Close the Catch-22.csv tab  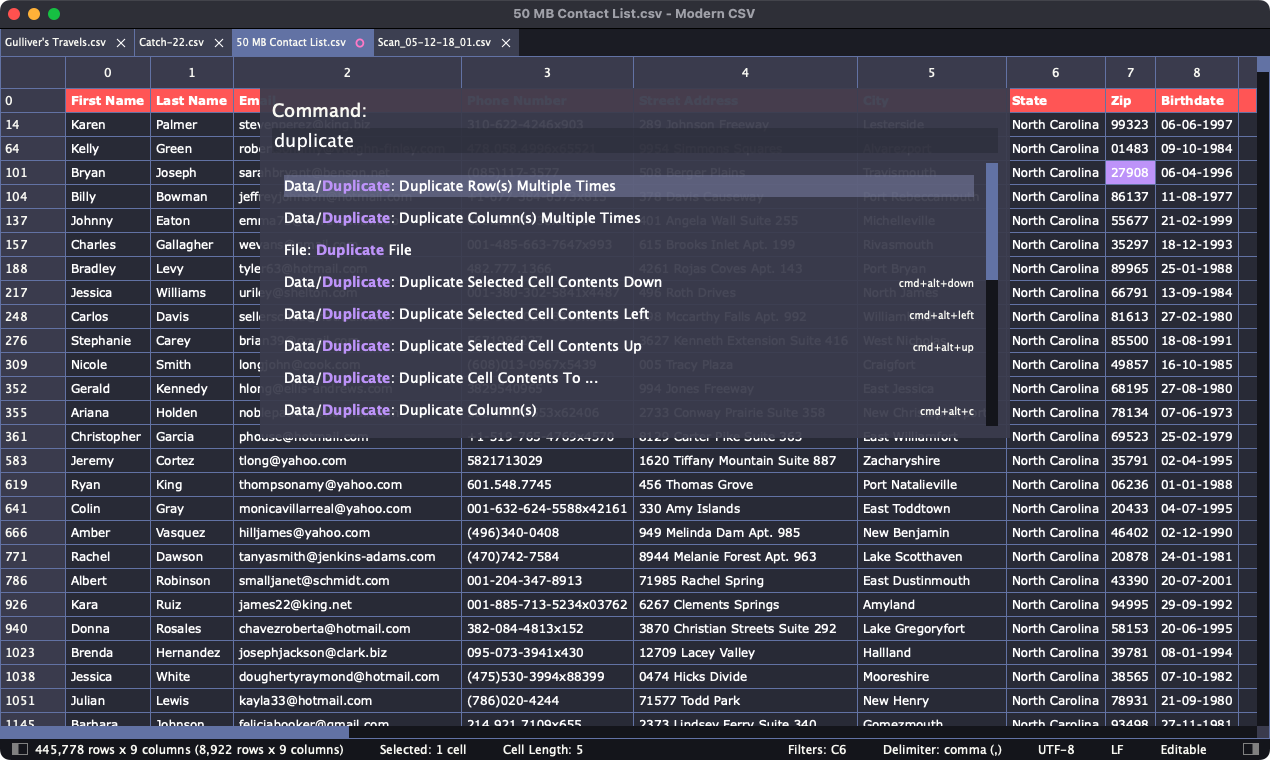[x=219, y=43]
